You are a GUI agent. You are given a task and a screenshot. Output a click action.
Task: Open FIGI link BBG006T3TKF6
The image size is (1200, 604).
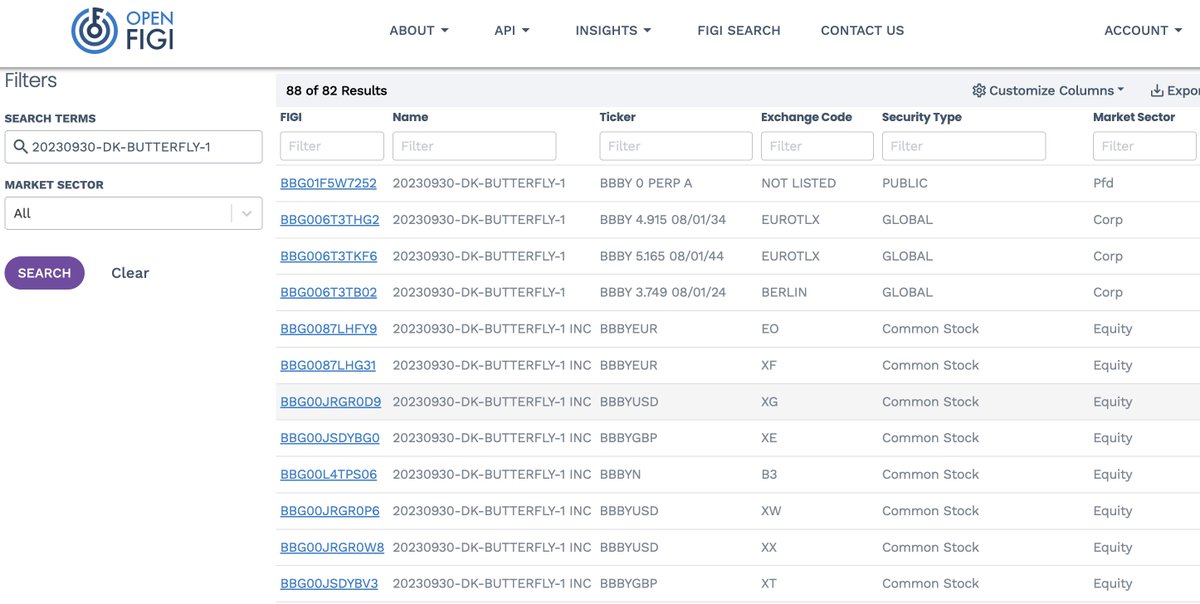click(x=328, y=256)
